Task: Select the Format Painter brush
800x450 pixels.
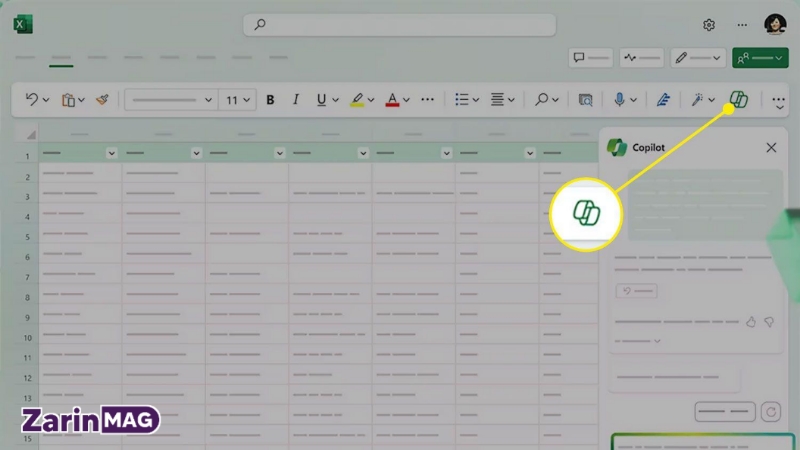Action: click(103, 99)
